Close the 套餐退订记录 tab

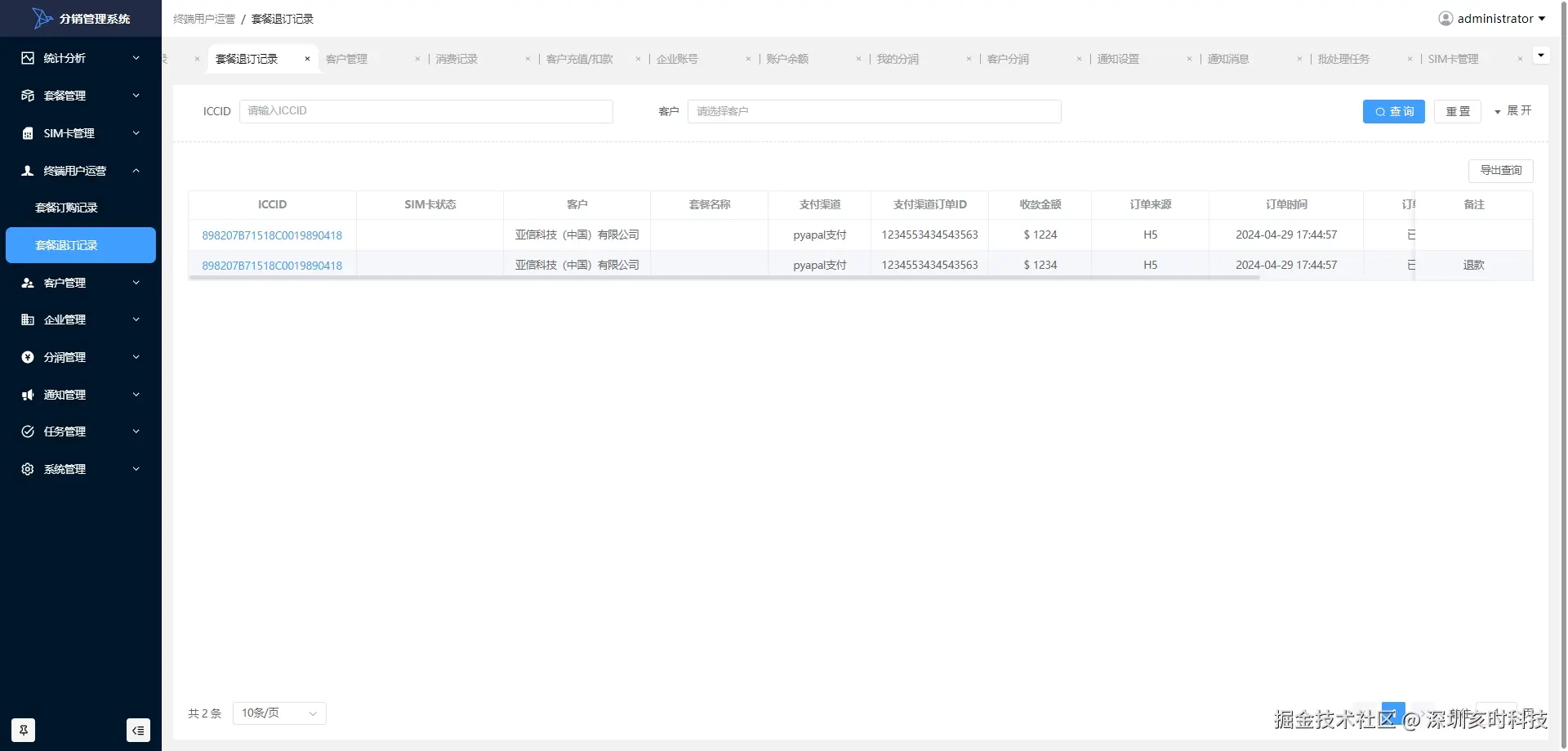click(x=307, y=59)
